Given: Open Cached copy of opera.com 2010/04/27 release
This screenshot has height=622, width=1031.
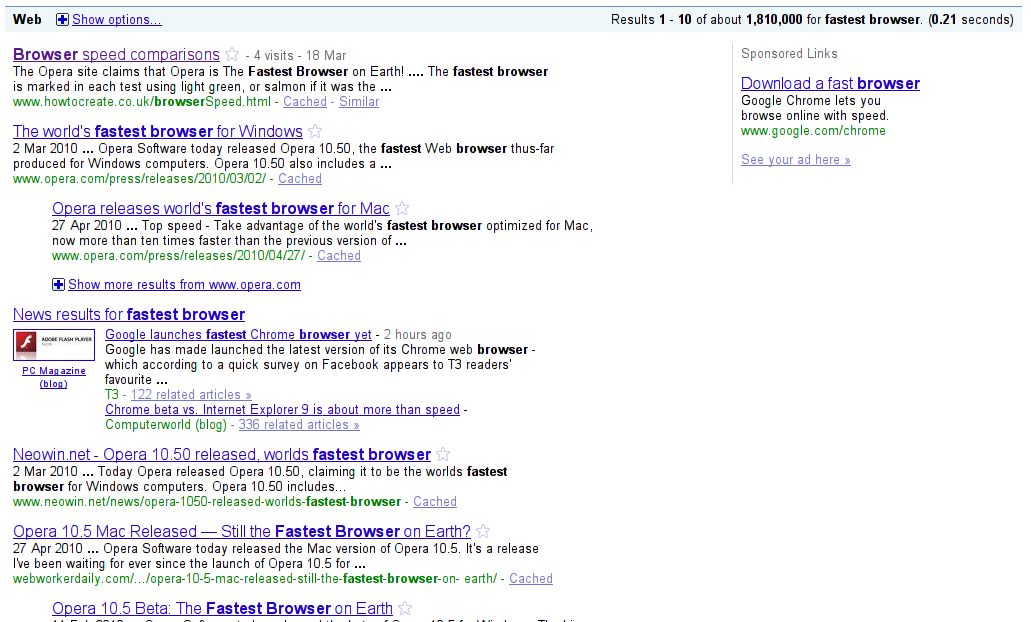Looking at the screenshot, I should 339,256.
